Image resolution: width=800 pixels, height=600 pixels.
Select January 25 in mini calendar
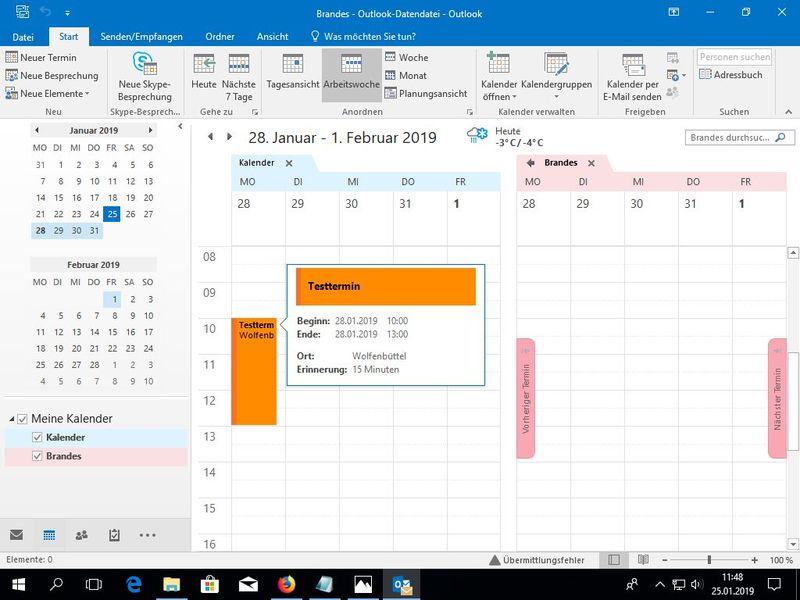click(112, 214)
